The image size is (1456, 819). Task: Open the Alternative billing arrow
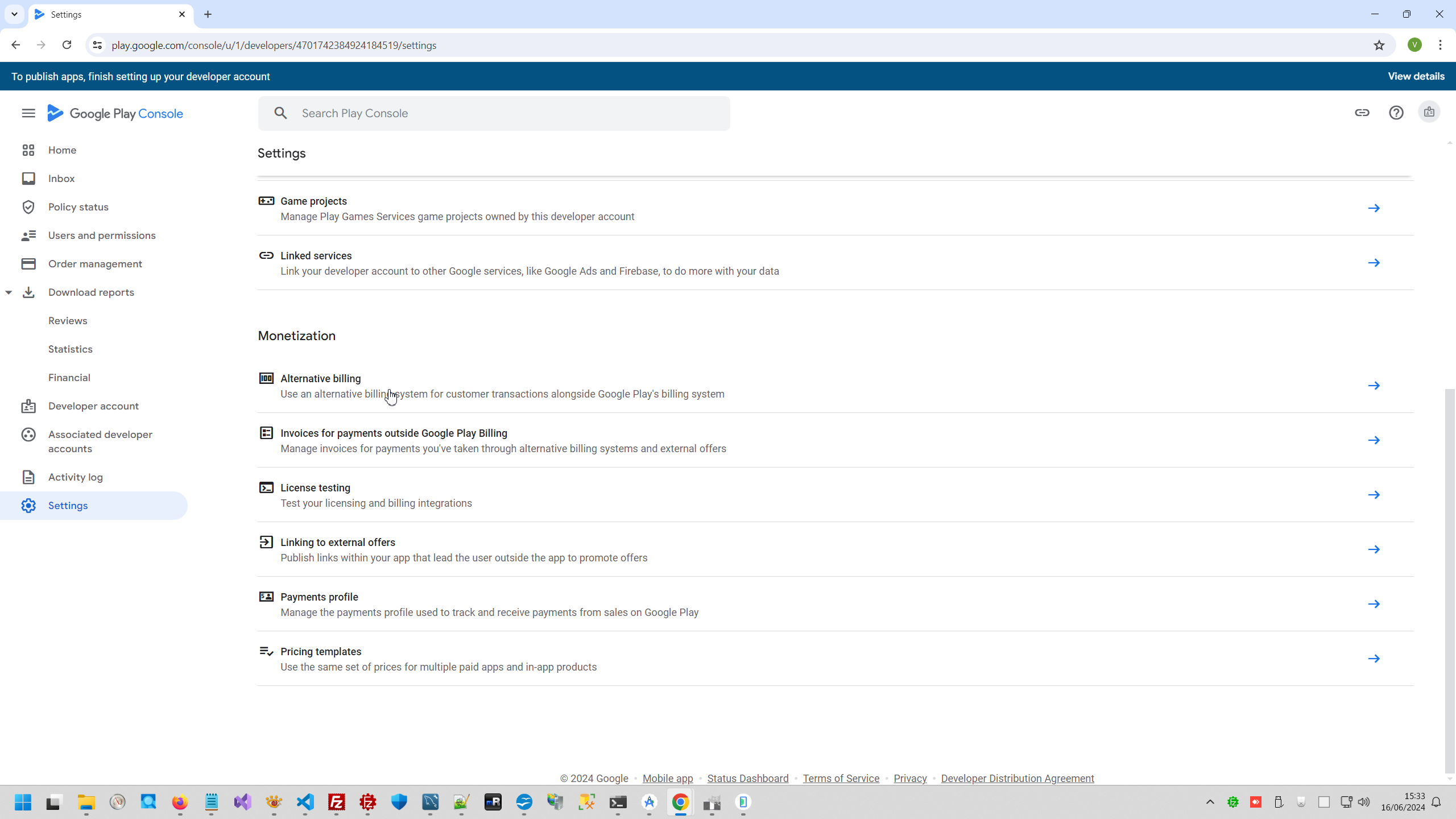(x=1374, y=386)
